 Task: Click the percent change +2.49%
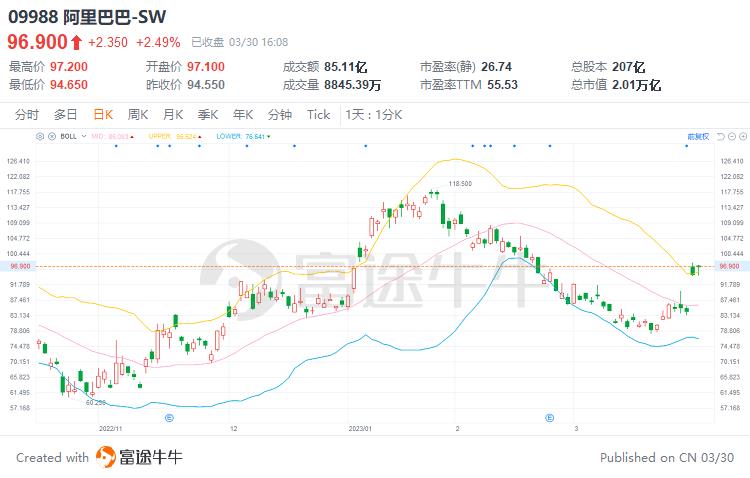coord(158,43)
